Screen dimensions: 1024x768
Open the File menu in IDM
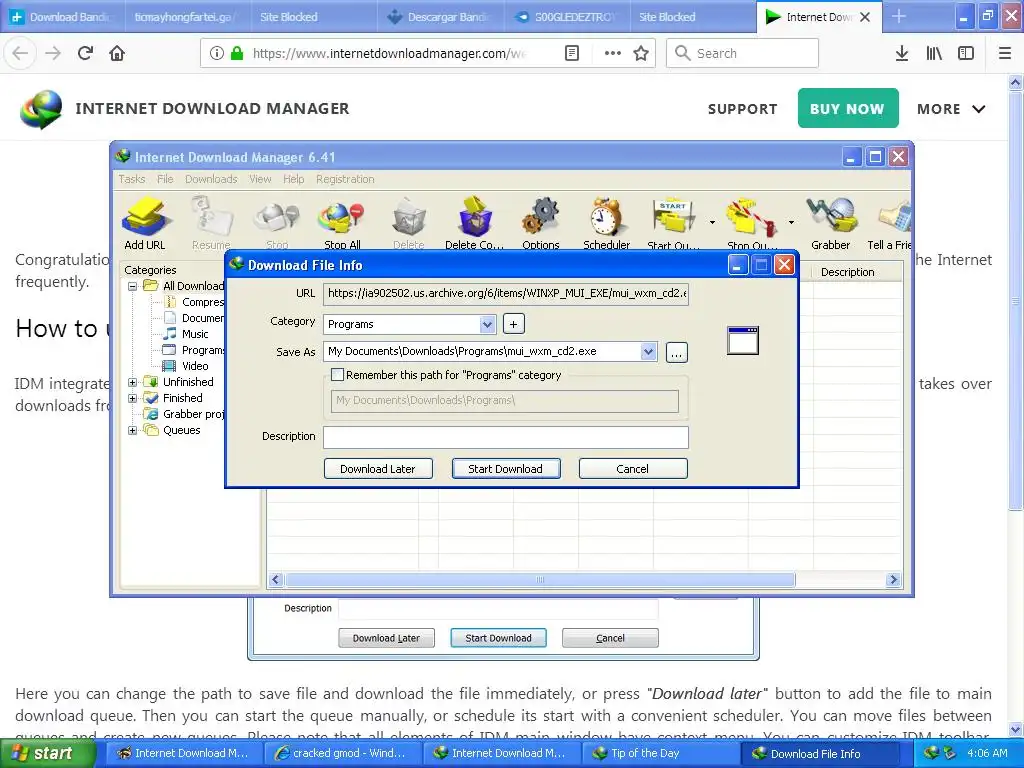165,179
